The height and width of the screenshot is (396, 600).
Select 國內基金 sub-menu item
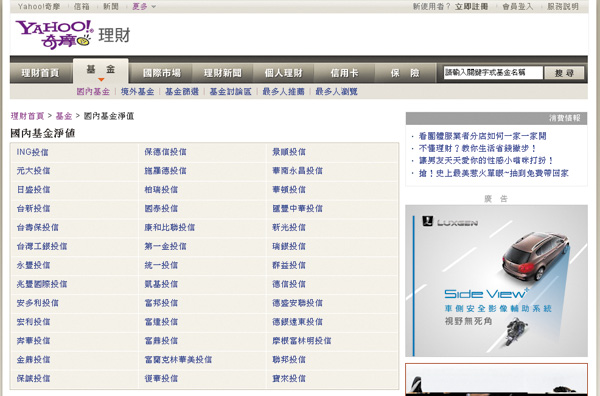(x=93, y=92)
